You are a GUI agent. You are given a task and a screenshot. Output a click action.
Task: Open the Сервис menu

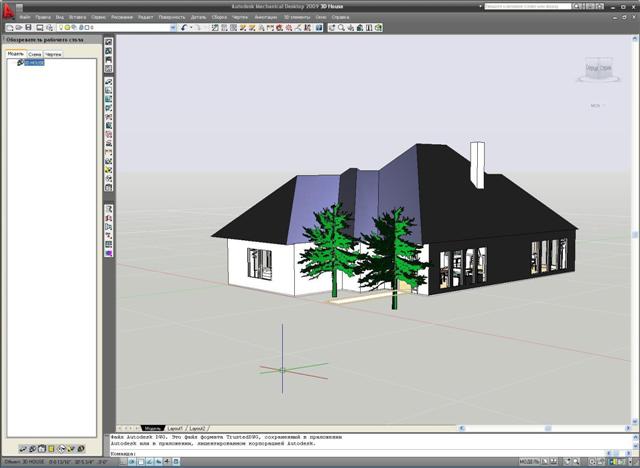98,17
